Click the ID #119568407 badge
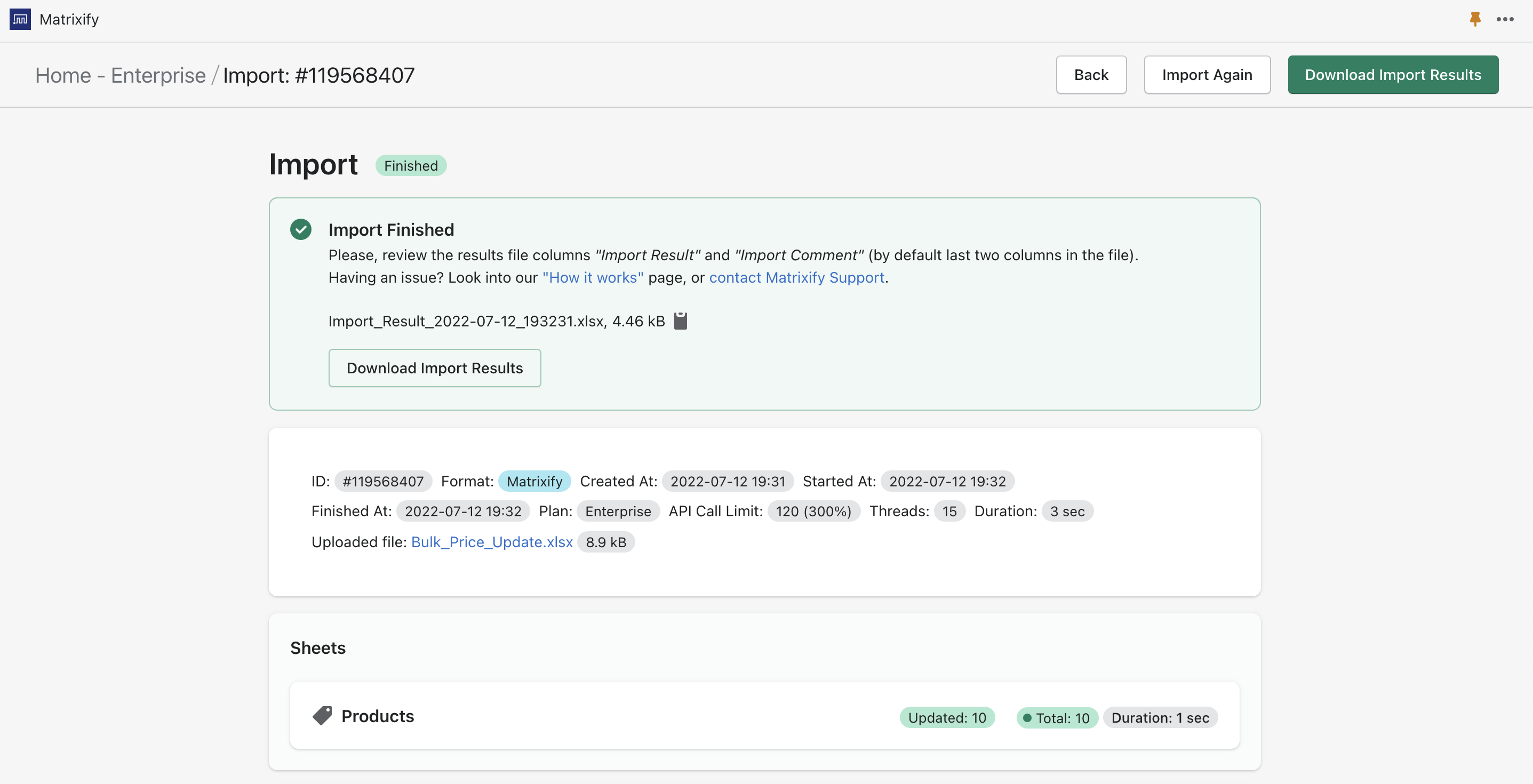This screenshot has height=784, width=1533. (x=382, y=481)
